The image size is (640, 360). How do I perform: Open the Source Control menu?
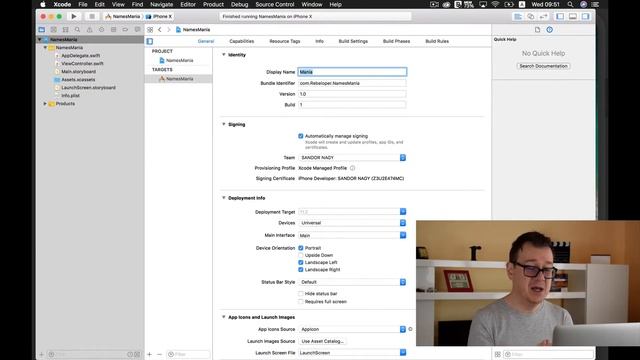275,4
